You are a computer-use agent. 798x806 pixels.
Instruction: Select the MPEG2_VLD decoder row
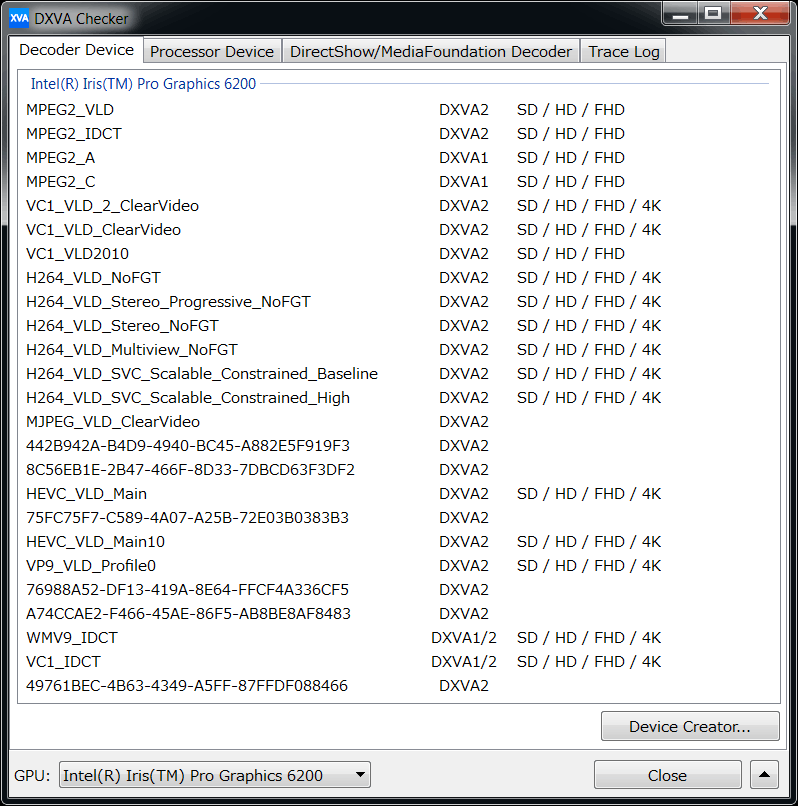point(398,109)
